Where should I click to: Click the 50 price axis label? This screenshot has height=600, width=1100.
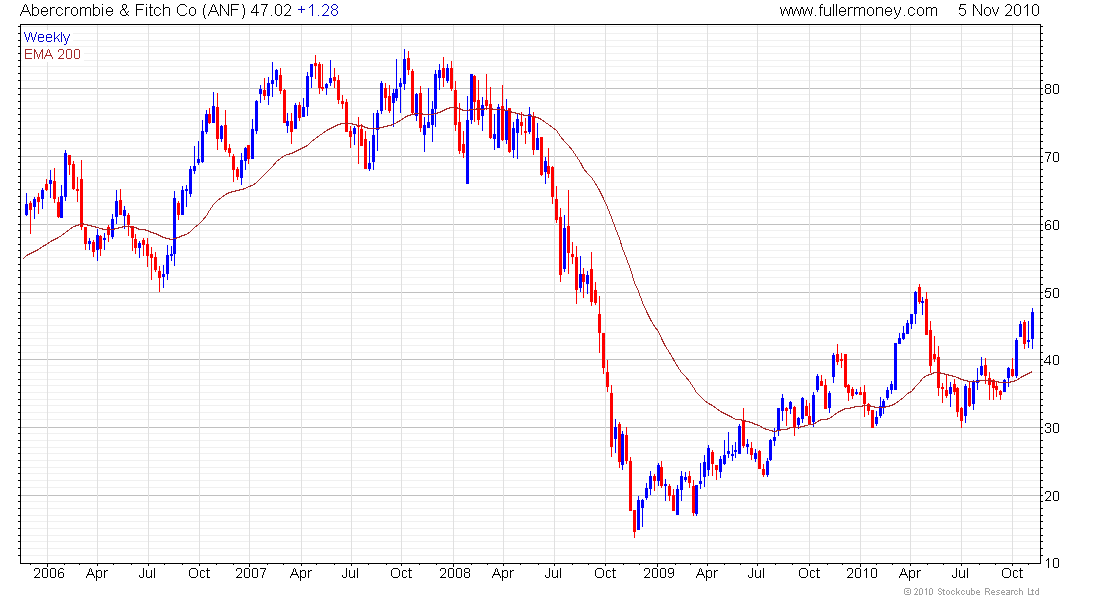coord(1052,293)
